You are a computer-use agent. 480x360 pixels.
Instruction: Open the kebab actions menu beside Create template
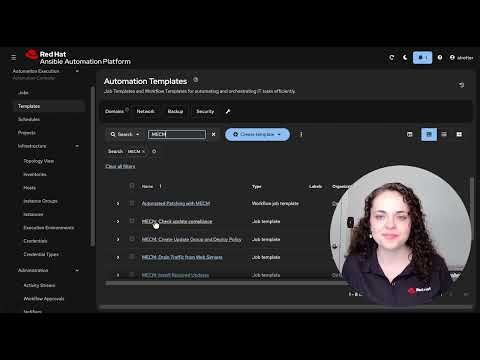coord(301,134)
